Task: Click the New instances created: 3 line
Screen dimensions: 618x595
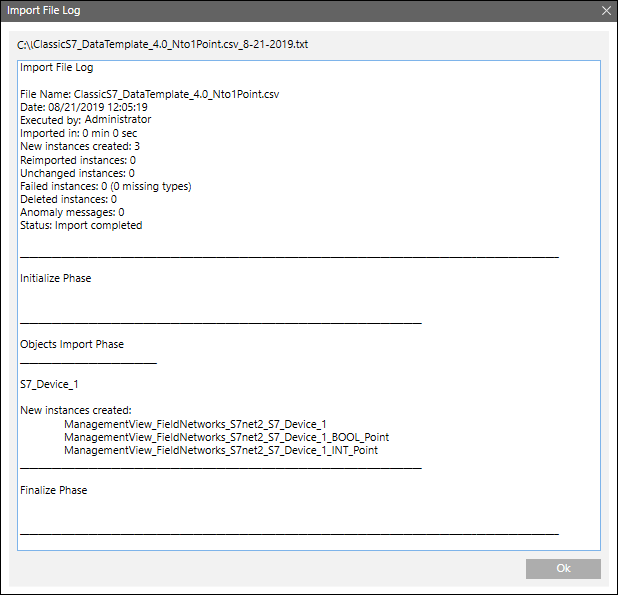Action: pos(80,146)
